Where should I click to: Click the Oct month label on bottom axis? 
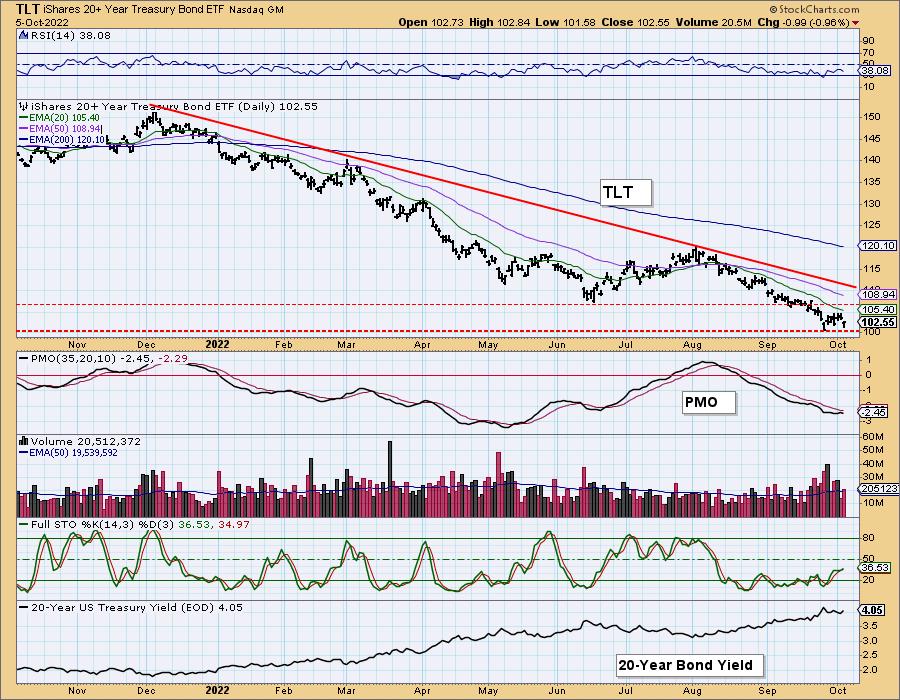click(x=838, y=690)
